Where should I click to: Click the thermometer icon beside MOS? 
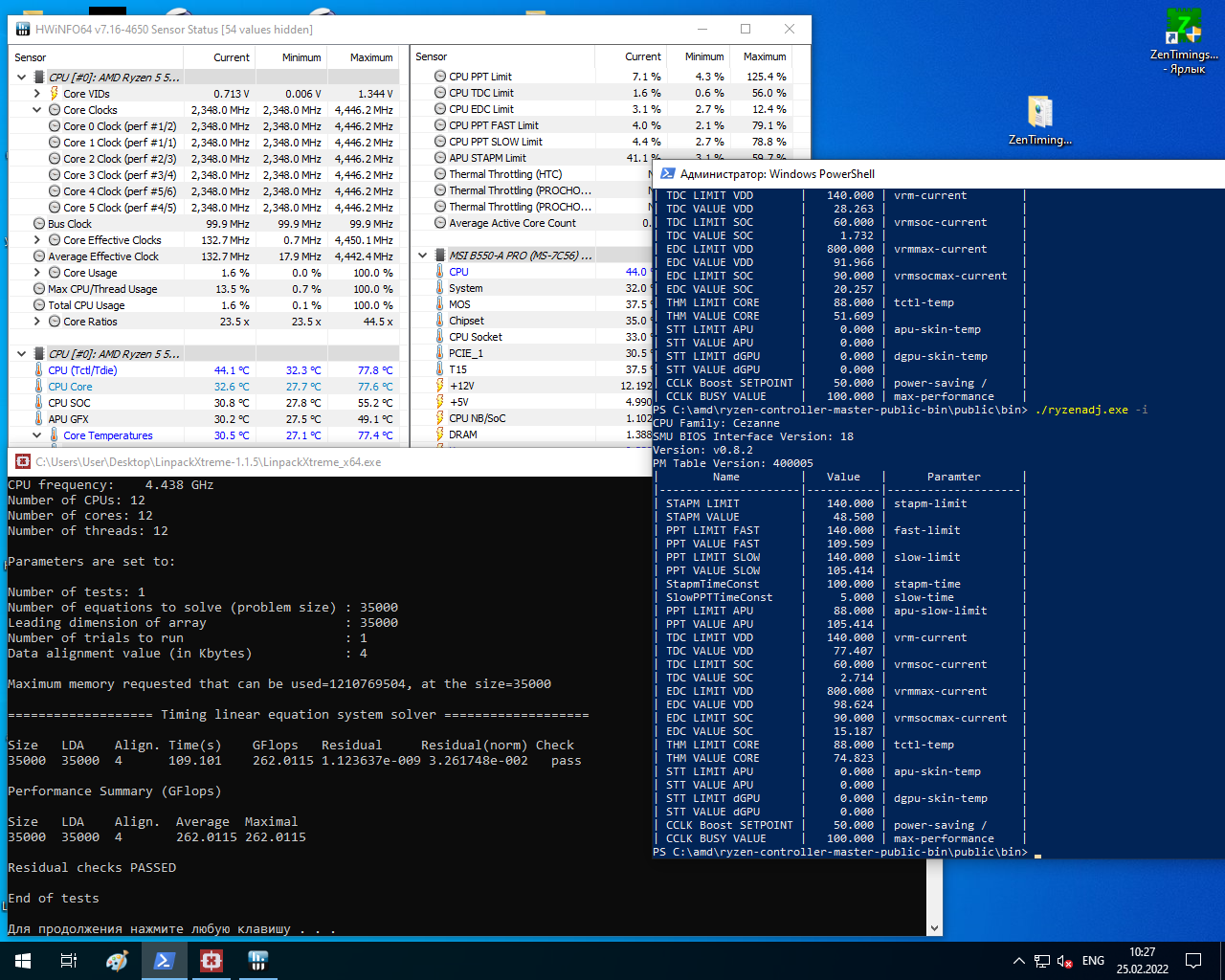click(x=440, y=304)
